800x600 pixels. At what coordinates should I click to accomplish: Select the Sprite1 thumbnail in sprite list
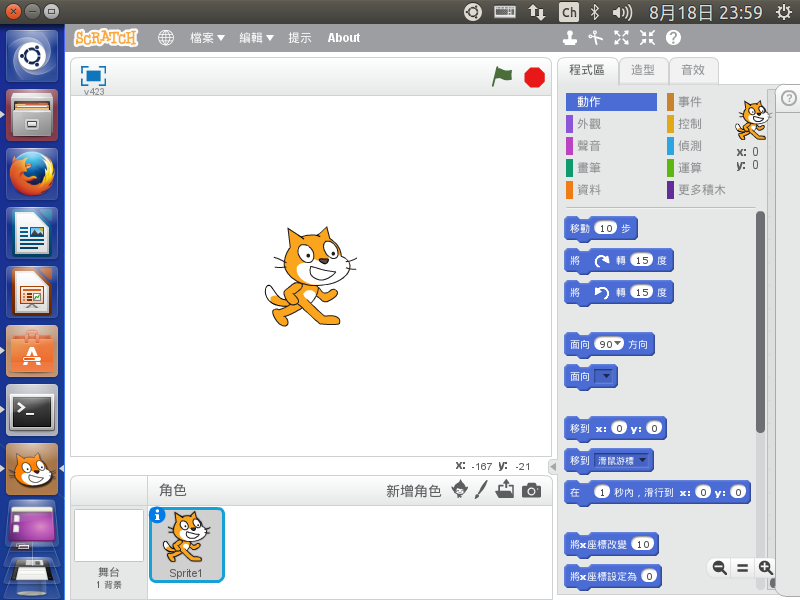187,545
